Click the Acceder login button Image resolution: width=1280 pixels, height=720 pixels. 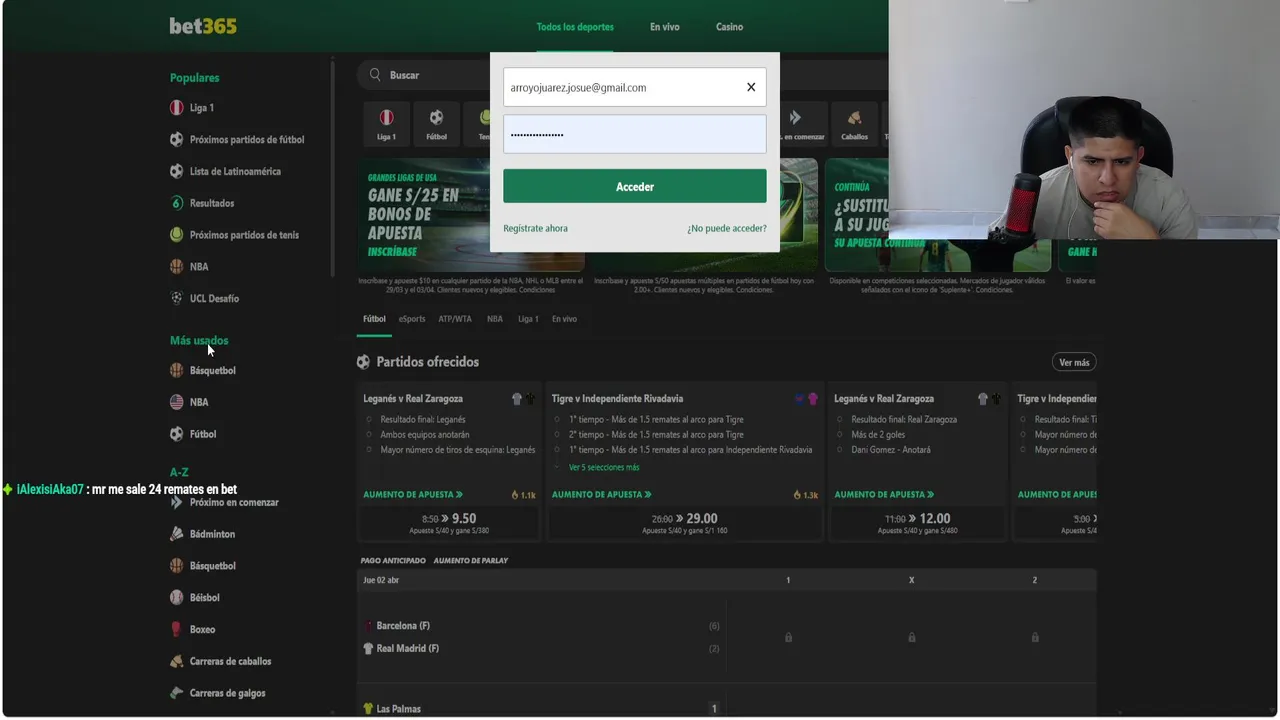[635, 186]
